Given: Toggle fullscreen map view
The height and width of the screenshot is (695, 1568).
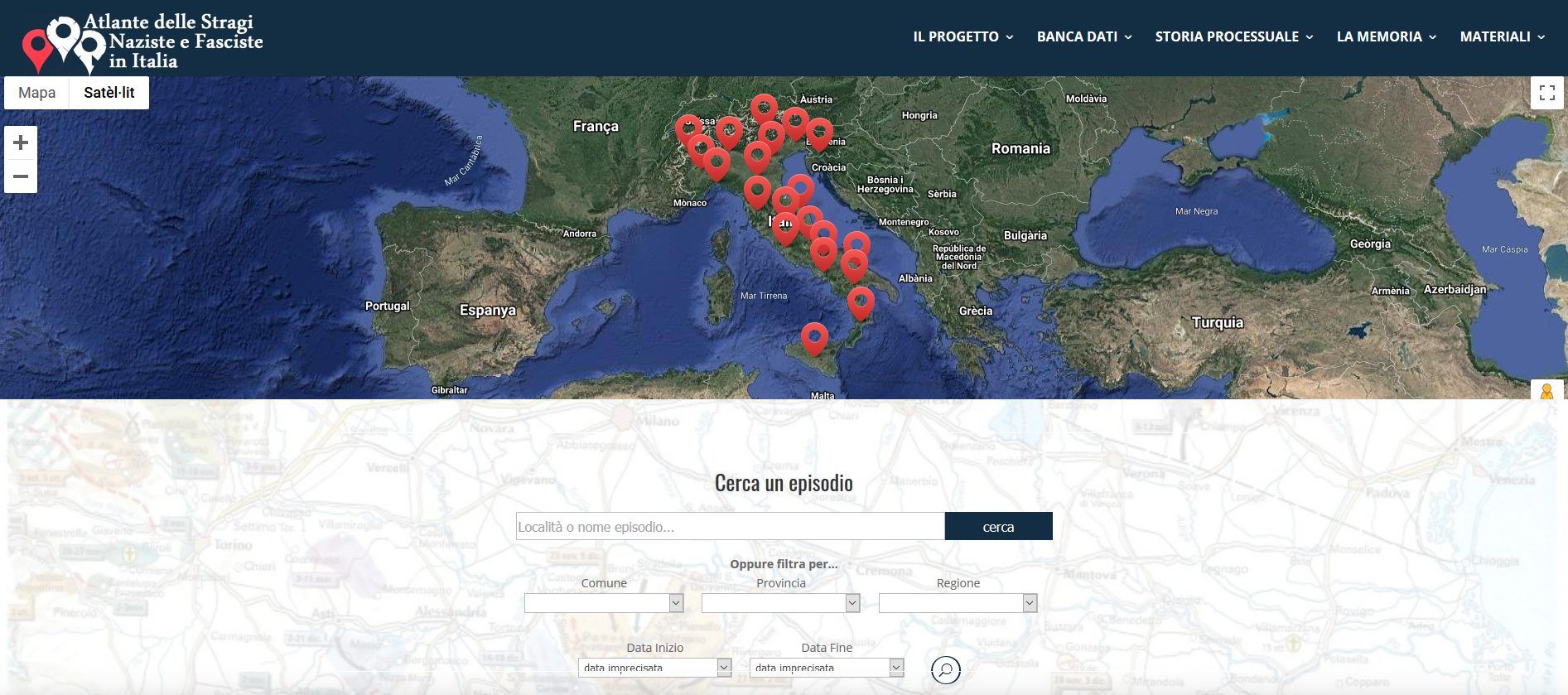Looking at the screenshot, I should pos(1546,93).
